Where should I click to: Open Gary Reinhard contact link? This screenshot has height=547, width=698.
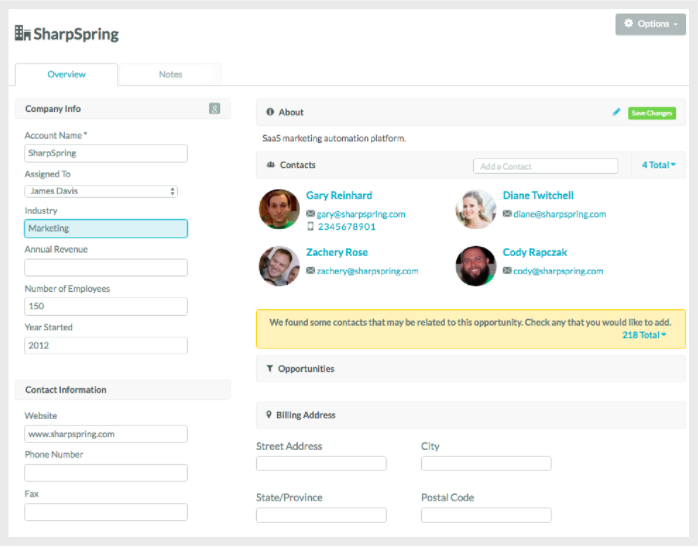pyautogui.click(x=339, y=195)
